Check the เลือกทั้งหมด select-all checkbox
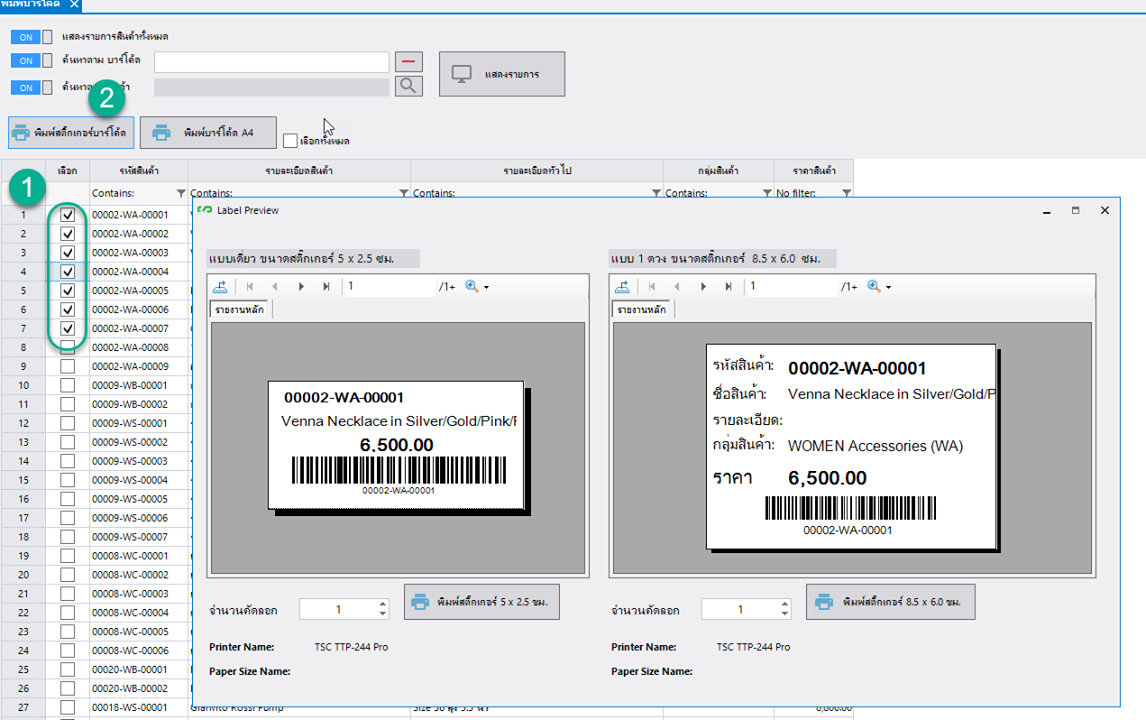Screen dimensions: 1146x720 tap(290, 141)
